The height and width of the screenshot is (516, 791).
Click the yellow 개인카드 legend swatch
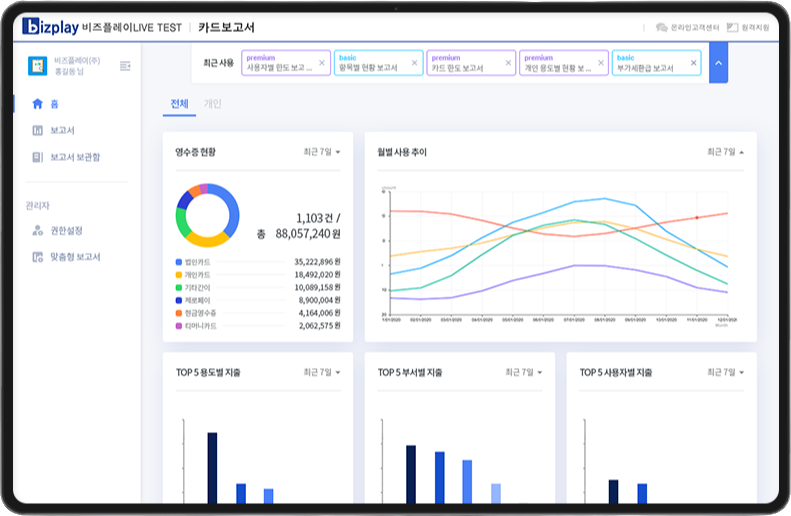pos(179,275)
